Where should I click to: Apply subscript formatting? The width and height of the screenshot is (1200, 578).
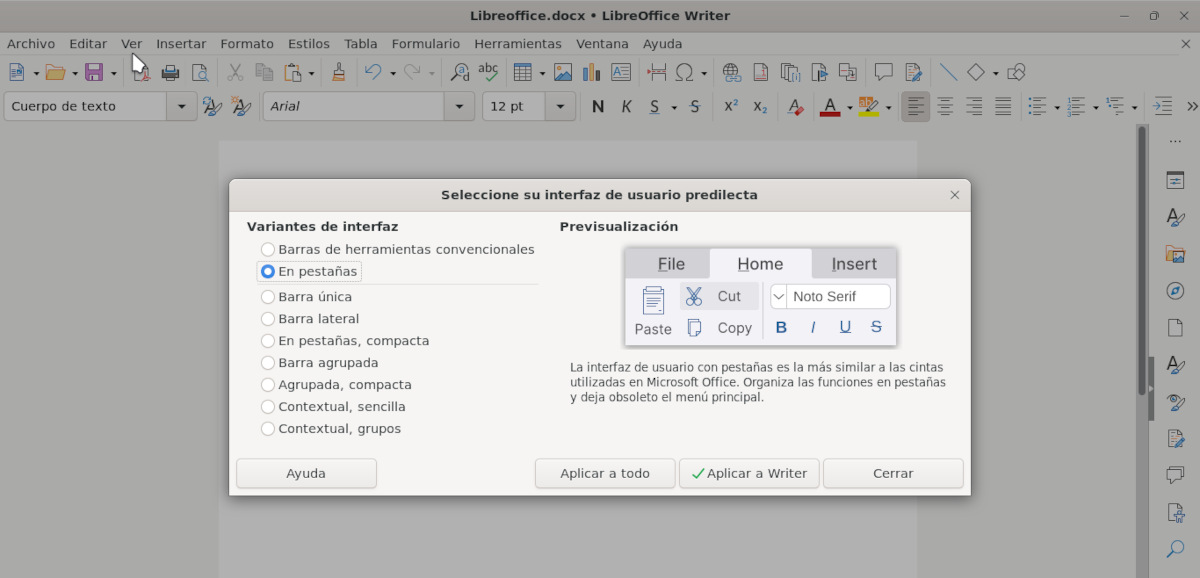[x=760, y=106]
